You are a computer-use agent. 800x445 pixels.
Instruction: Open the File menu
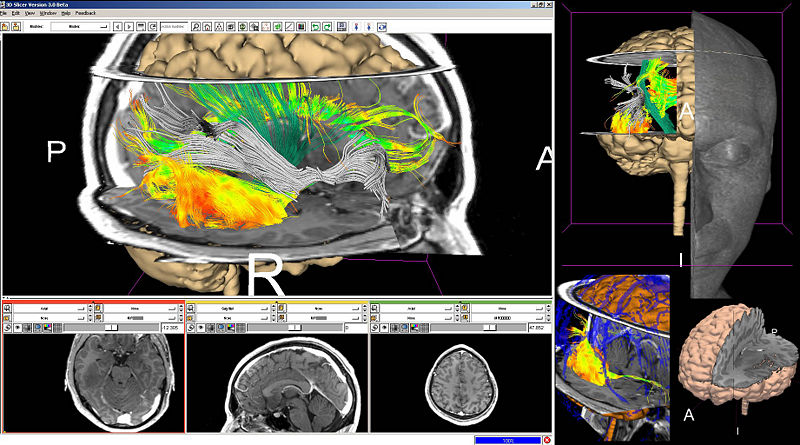[x=5, y=12]
